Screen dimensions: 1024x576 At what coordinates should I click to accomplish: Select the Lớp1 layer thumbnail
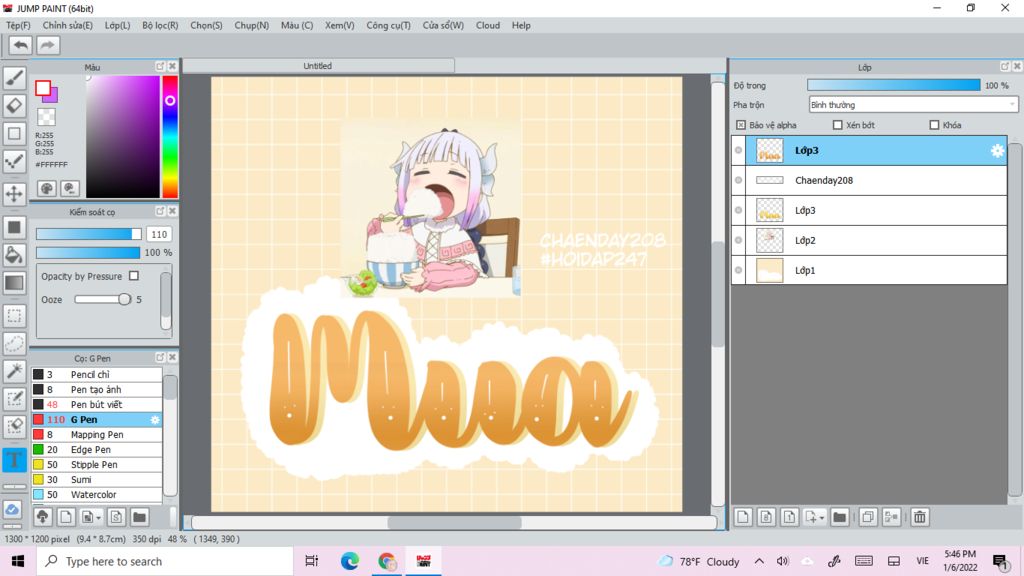coord(769,270)
